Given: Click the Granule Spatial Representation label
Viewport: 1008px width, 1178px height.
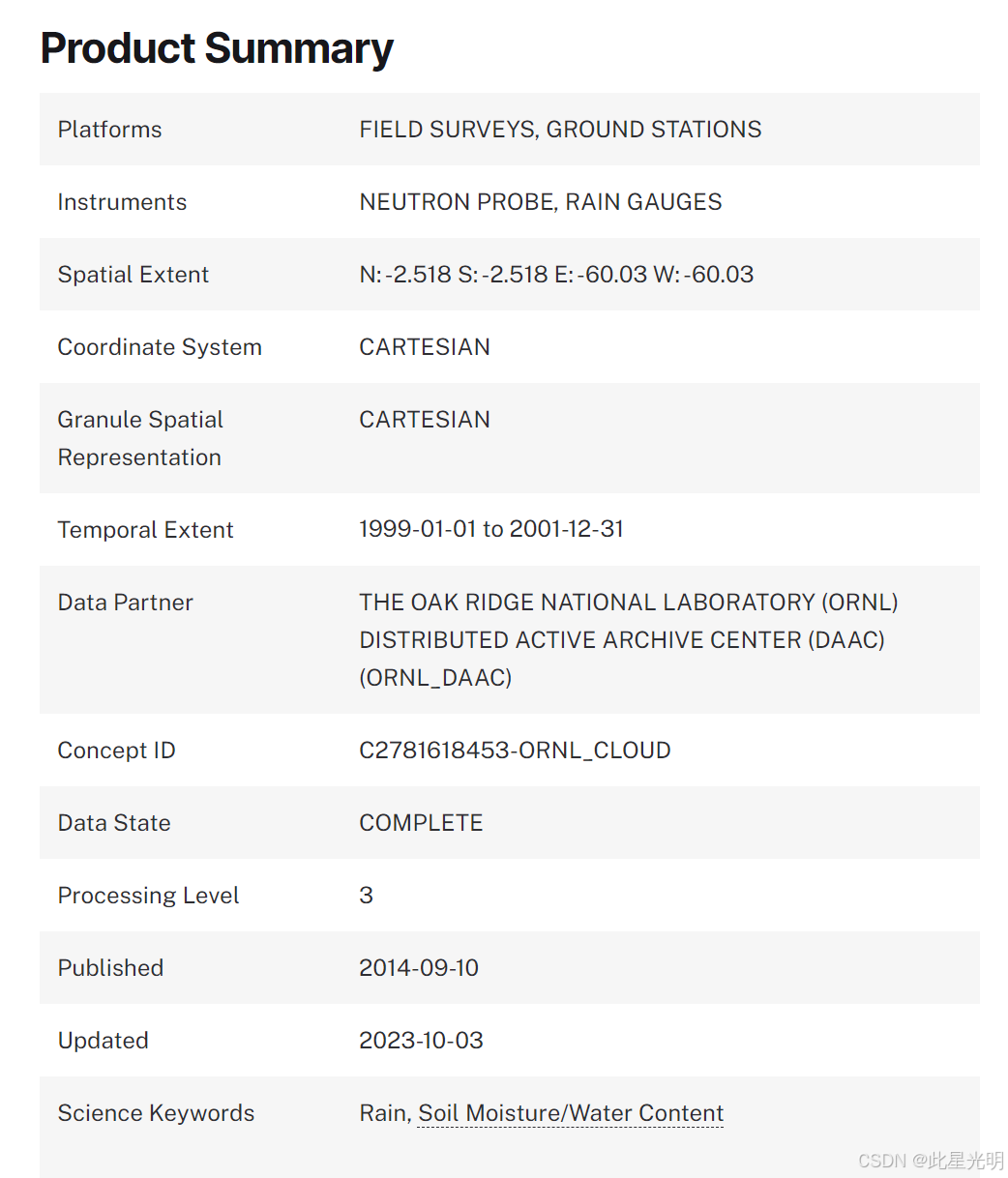Looking at the screenshot, I should coord(140,438).
